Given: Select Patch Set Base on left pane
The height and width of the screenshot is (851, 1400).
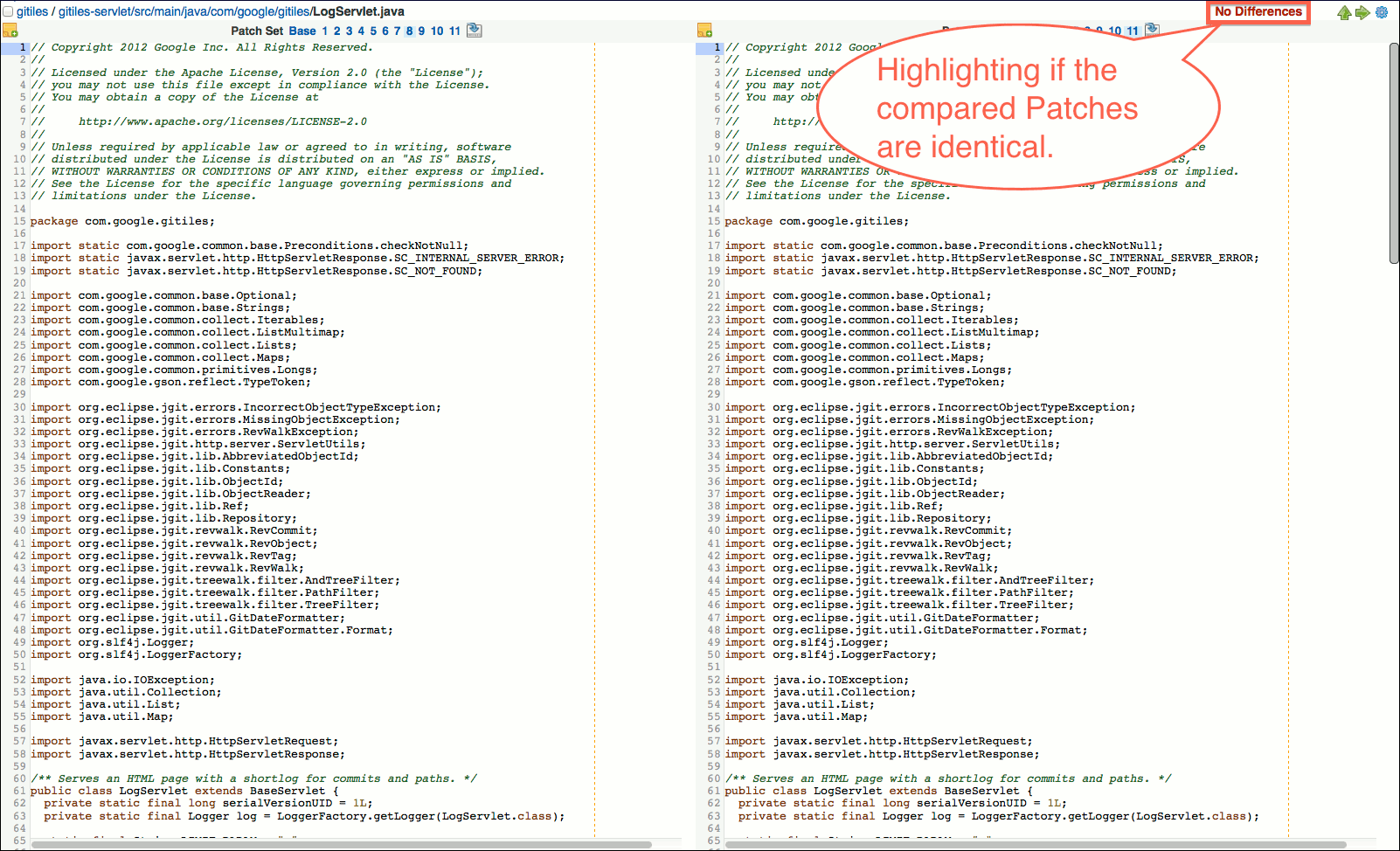Looking at the screenshot, I should (x=303, y=30).
